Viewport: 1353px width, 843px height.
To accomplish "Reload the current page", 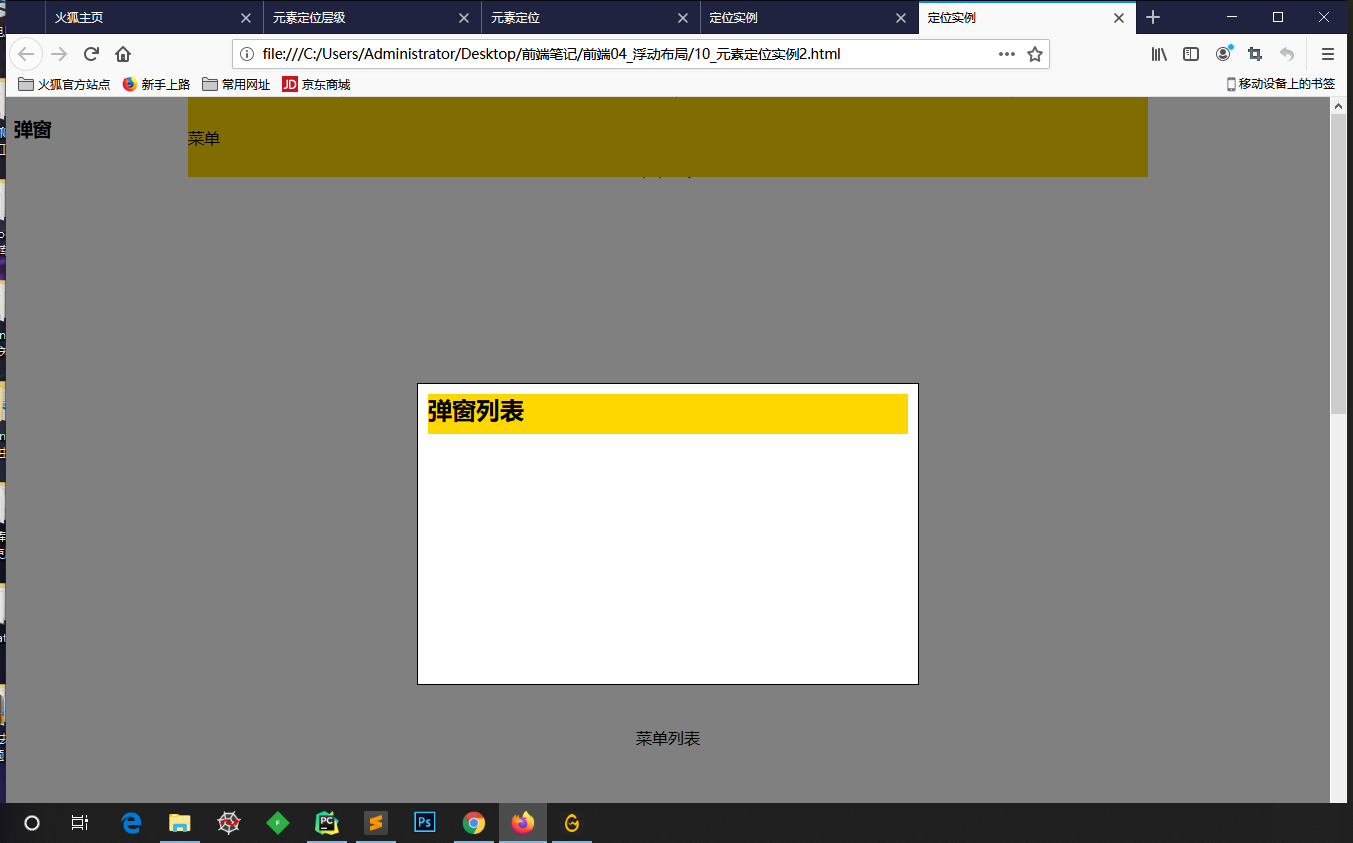I will (90, 54).
